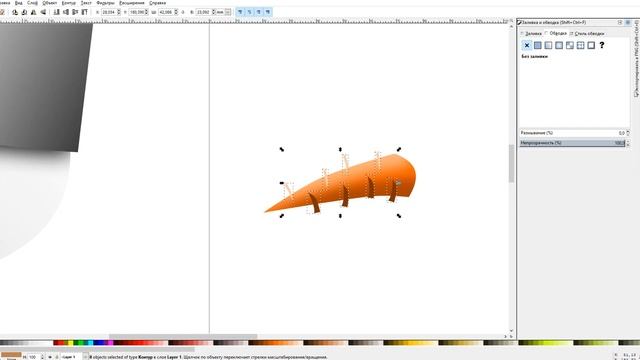
Task: Open the Объект menu
Action: tap(50, 3)
